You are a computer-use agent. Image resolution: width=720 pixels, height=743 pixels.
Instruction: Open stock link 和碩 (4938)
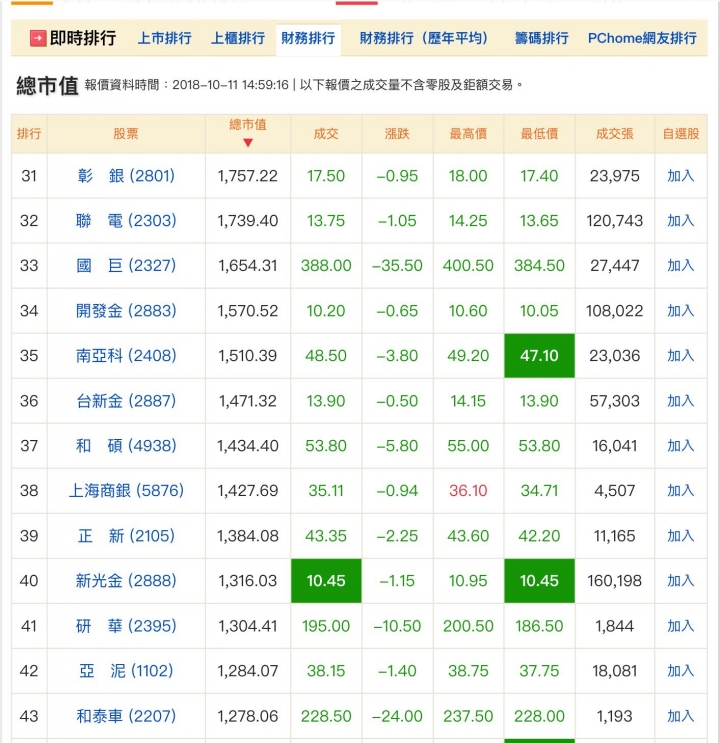pos(126,445)
